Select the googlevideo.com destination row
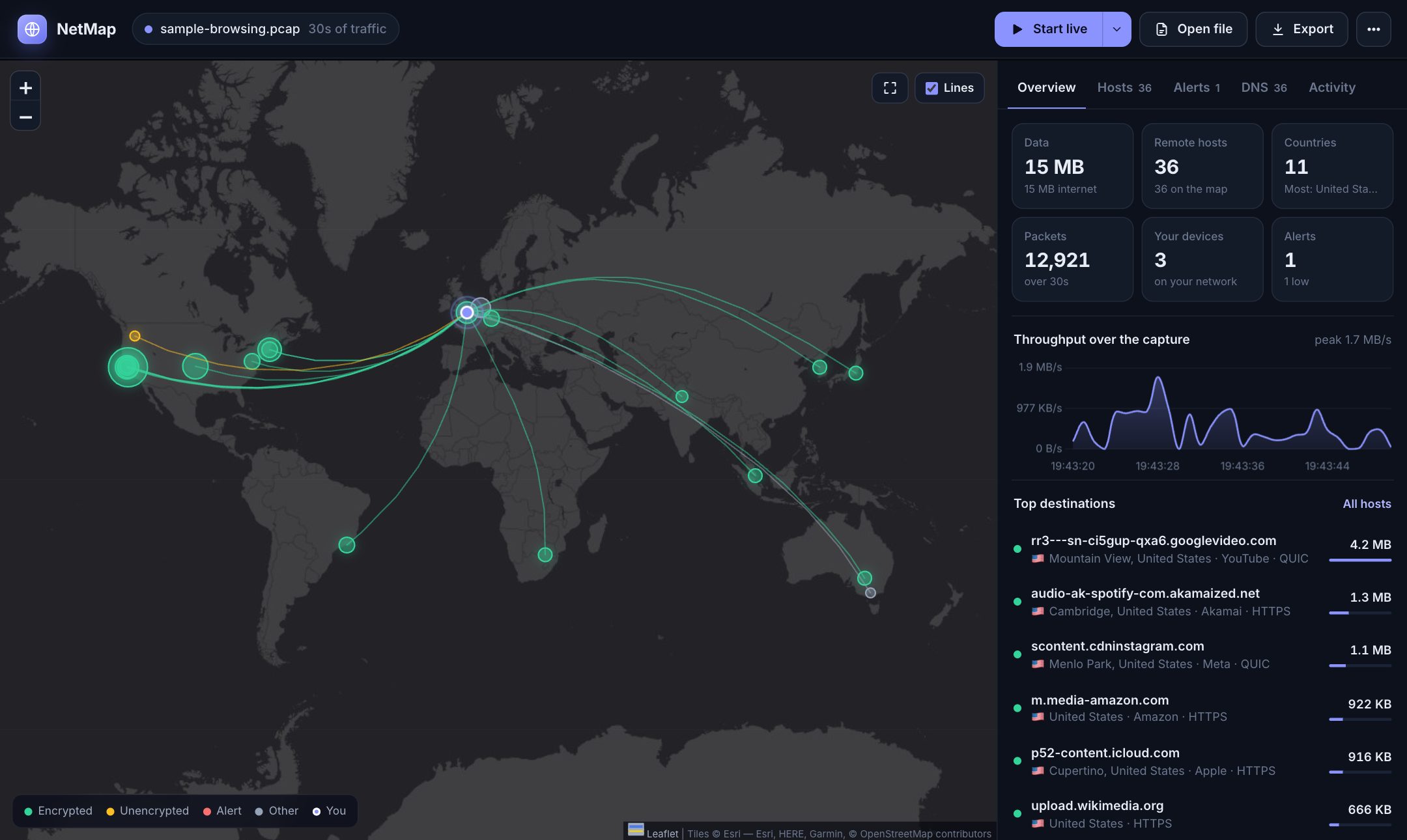Viewport: 1407px width, 840px height. [1202, 549]
